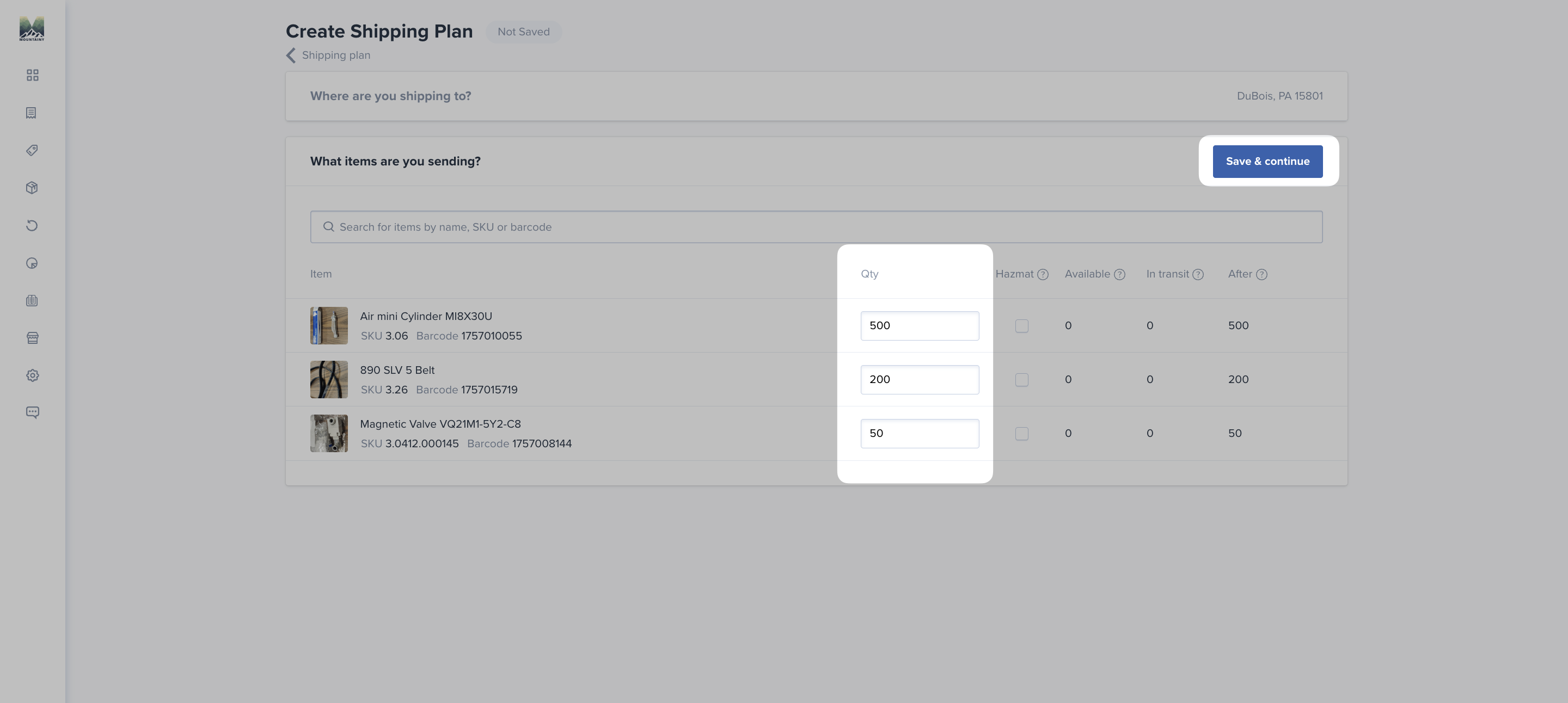Open the returns circular arrow icon
The image size is (1568, 703).
[32, 226]
